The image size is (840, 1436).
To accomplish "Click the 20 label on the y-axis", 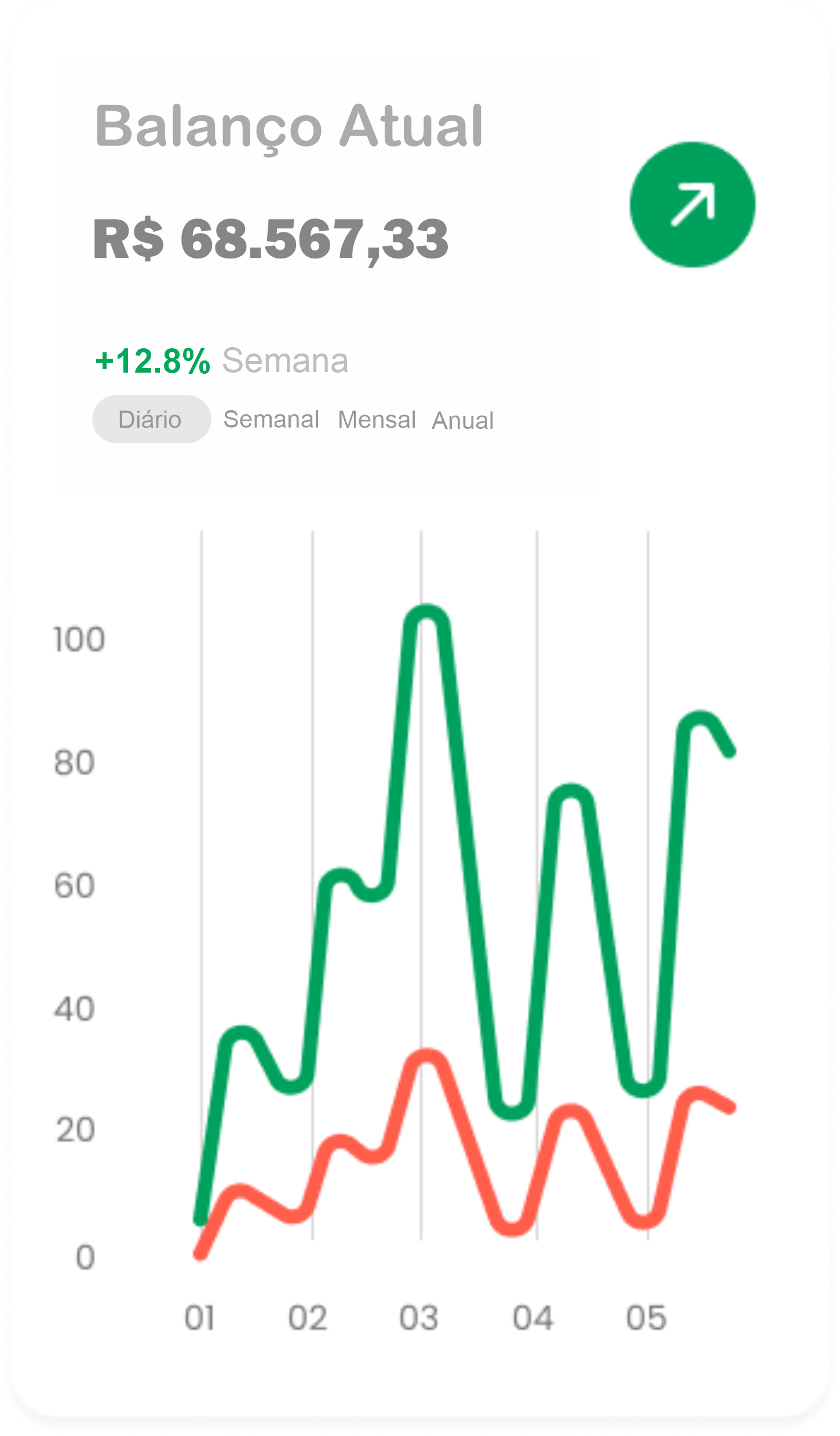I will coord(75,1130).
